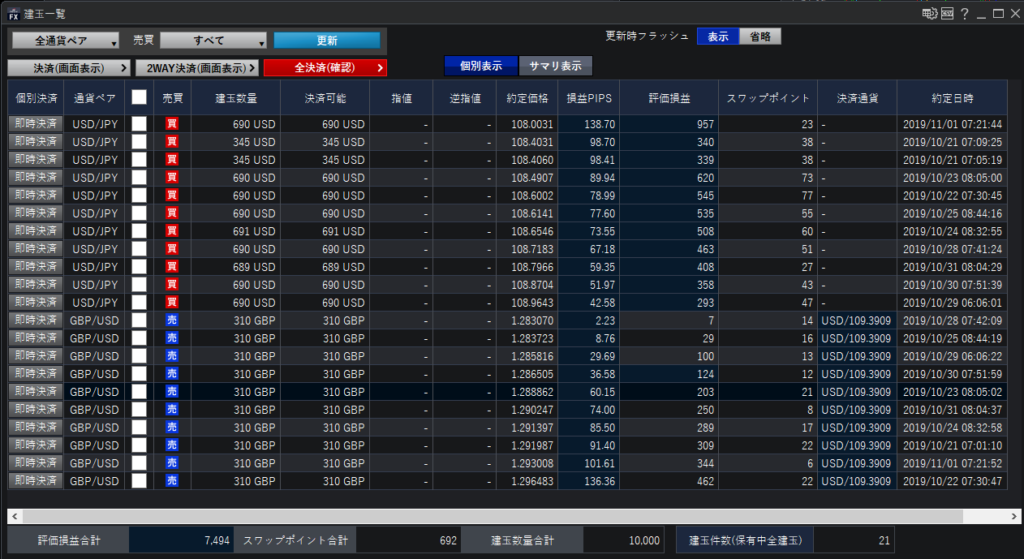Viewport: 1024px width, 559px height.
Task: Click the left arrow of the horizontal scrollbar
Action: (x=13, y=516)
